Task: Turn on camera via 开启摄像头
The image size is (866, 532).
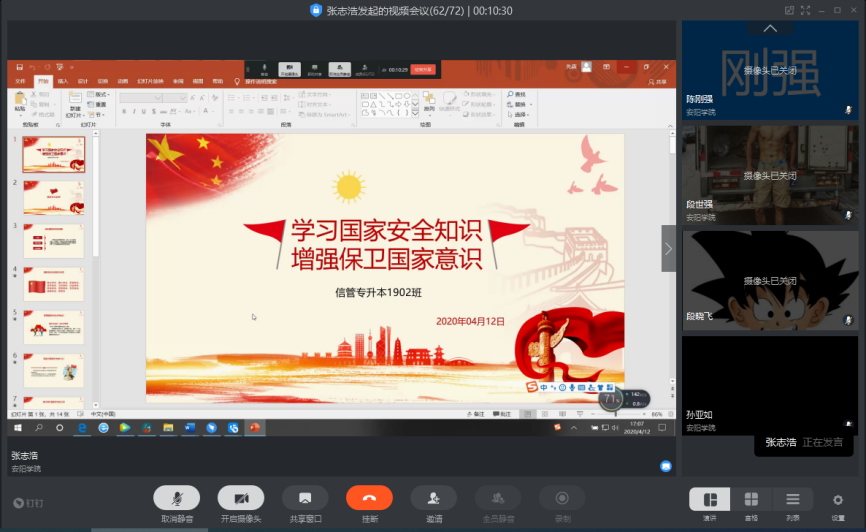Action: point(241,498)
